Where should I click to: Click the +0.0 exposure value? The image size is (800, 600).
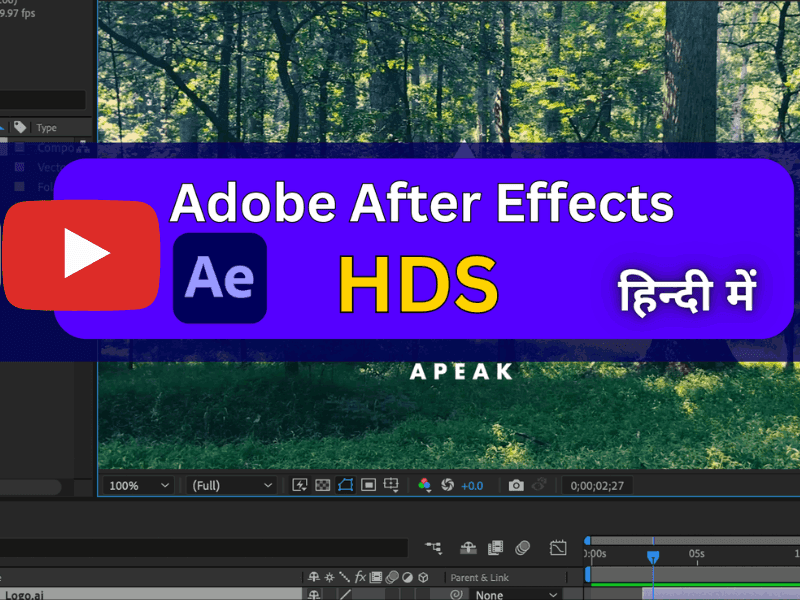[x=472, y=486]
